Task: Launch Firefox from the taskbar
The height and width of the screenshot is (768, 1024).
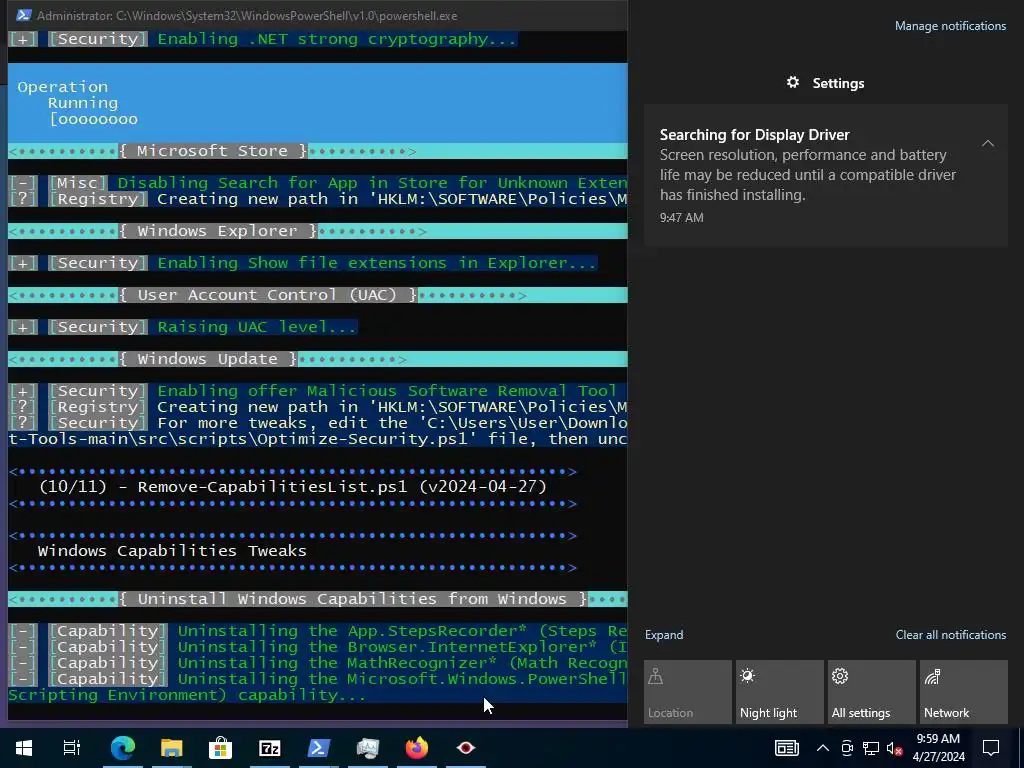Action: click(x=417, y=748)
